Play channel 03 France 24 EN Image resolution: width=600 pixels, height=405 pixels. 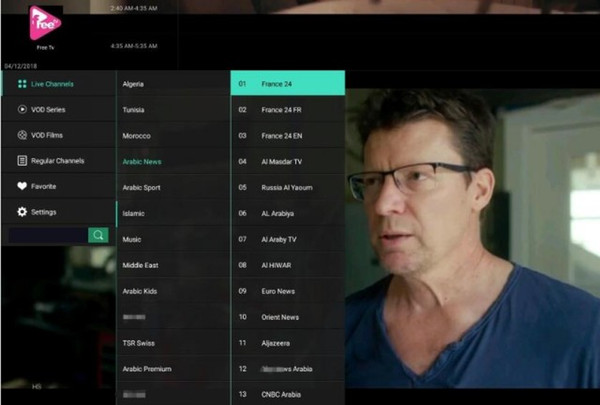288,136
